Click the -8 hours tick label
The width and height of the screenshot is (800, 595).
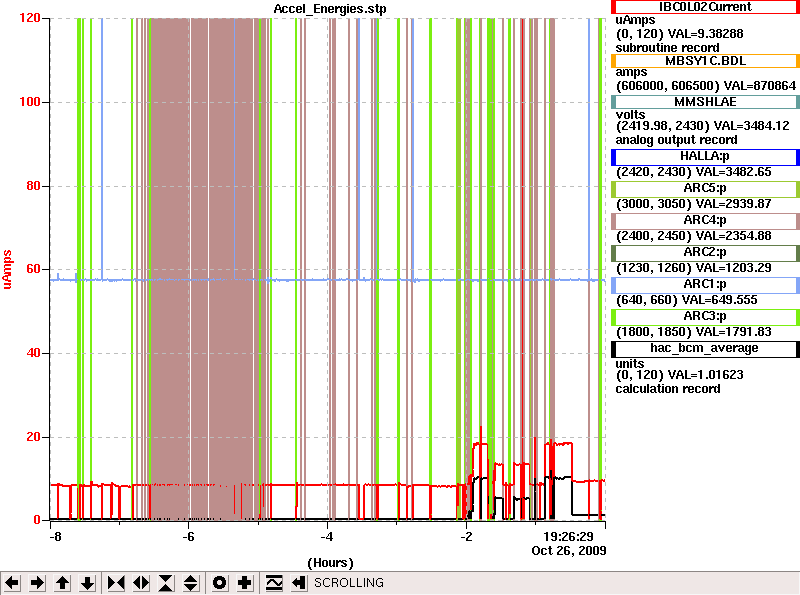(55, 537)
